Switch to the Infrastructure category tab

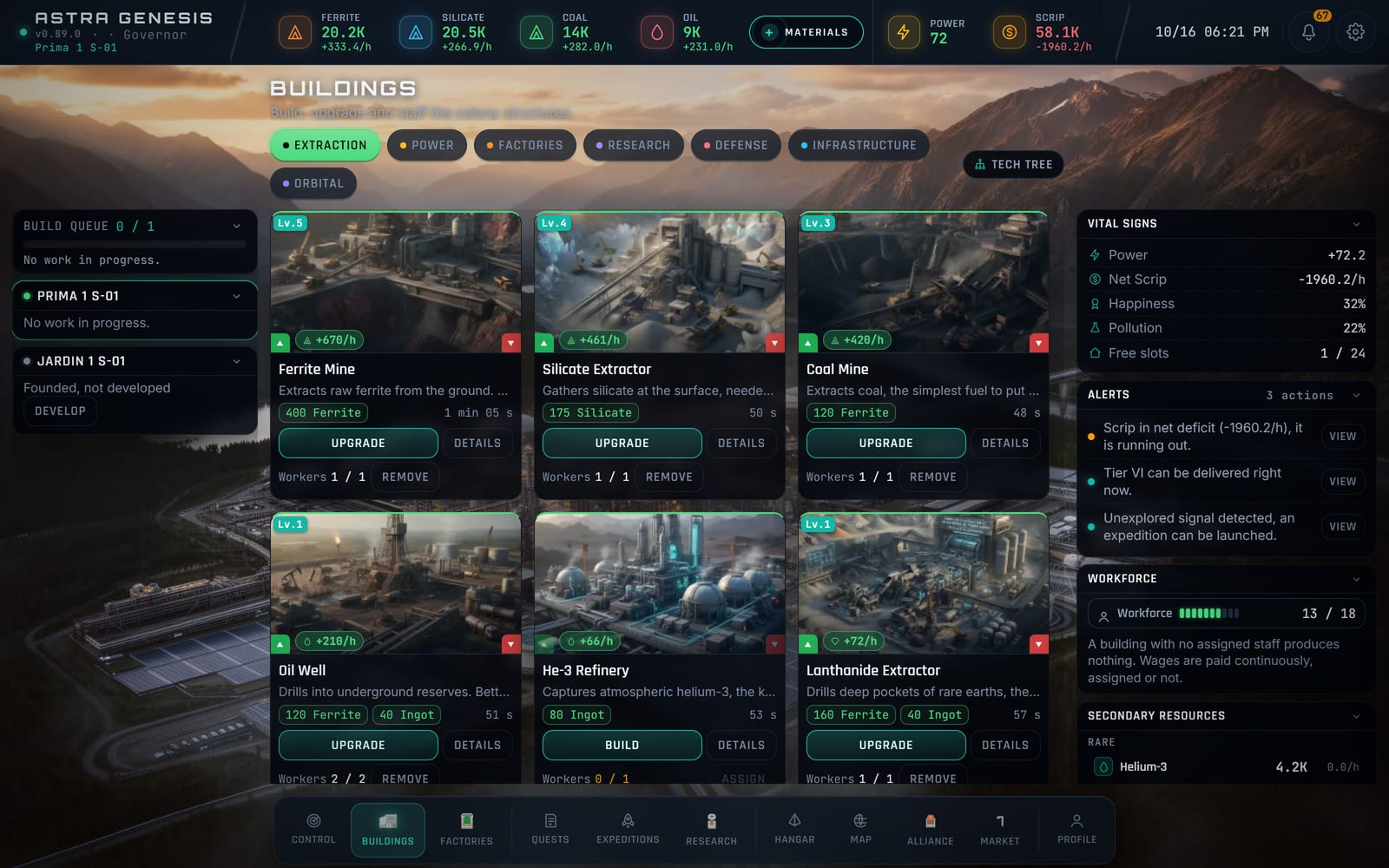[x=859, y=145]
